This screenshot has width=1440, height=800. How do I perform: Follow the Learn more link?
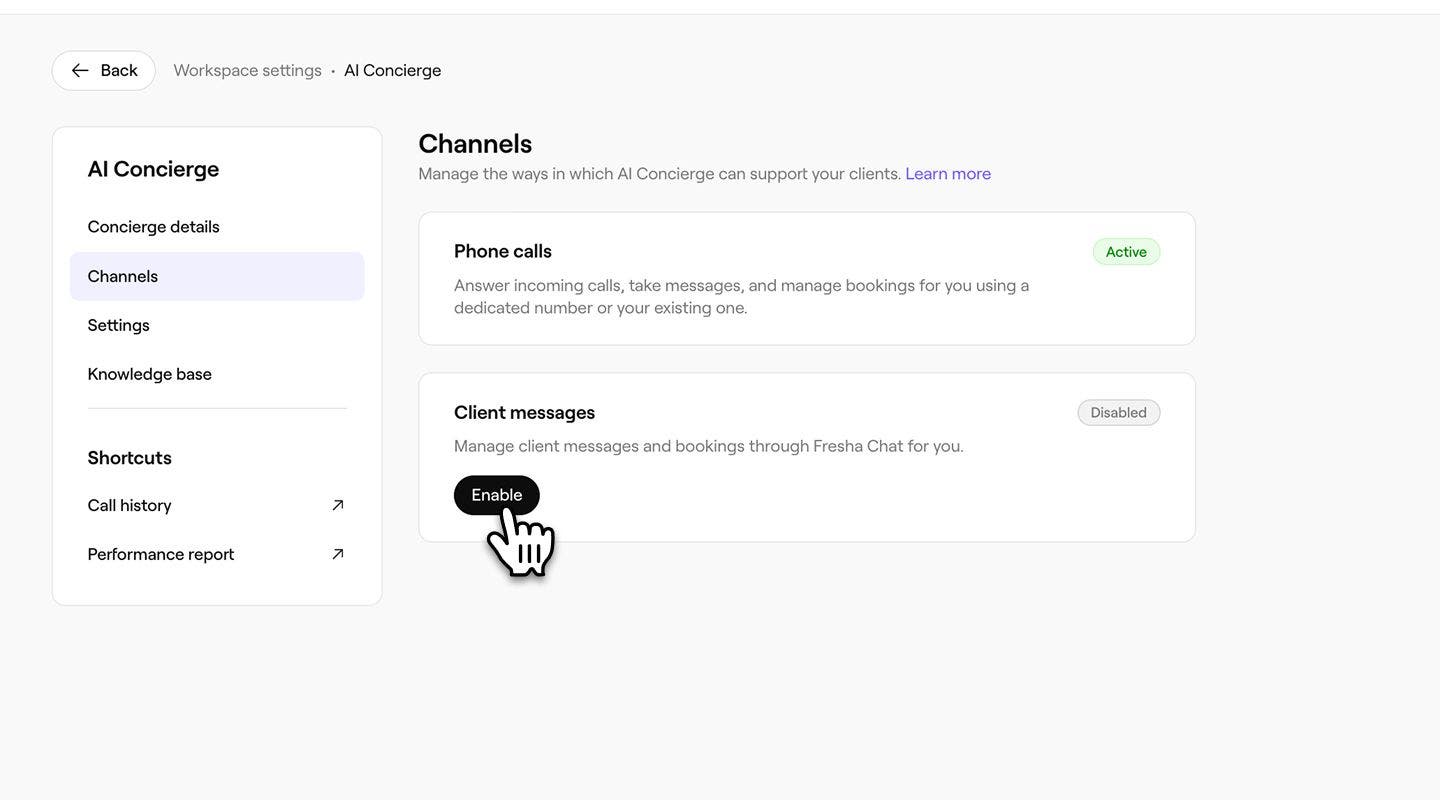pos(948,174)
